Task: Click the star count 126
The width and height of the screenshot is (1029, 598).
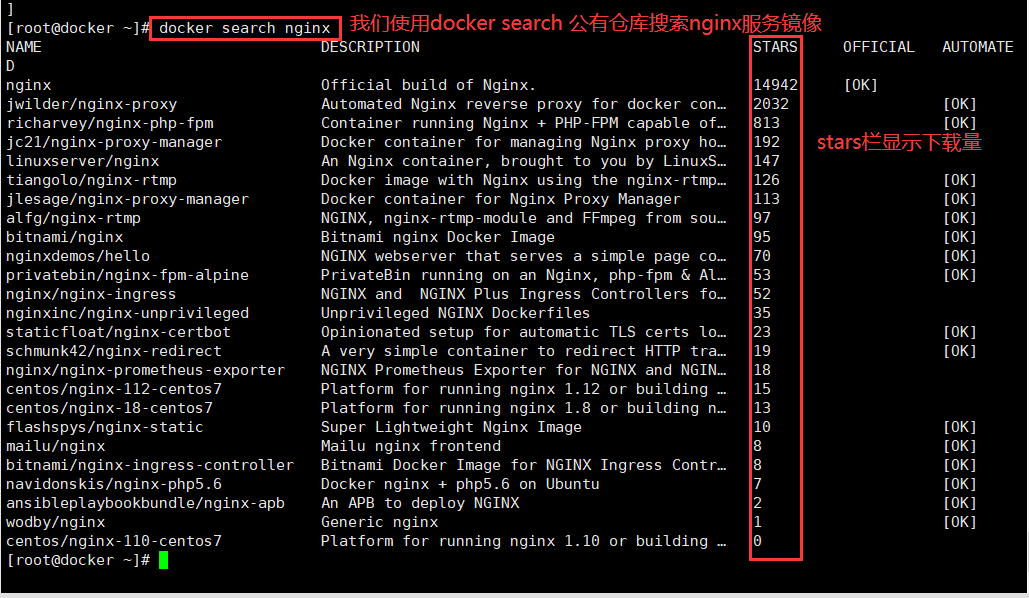Action: point(766,181)
